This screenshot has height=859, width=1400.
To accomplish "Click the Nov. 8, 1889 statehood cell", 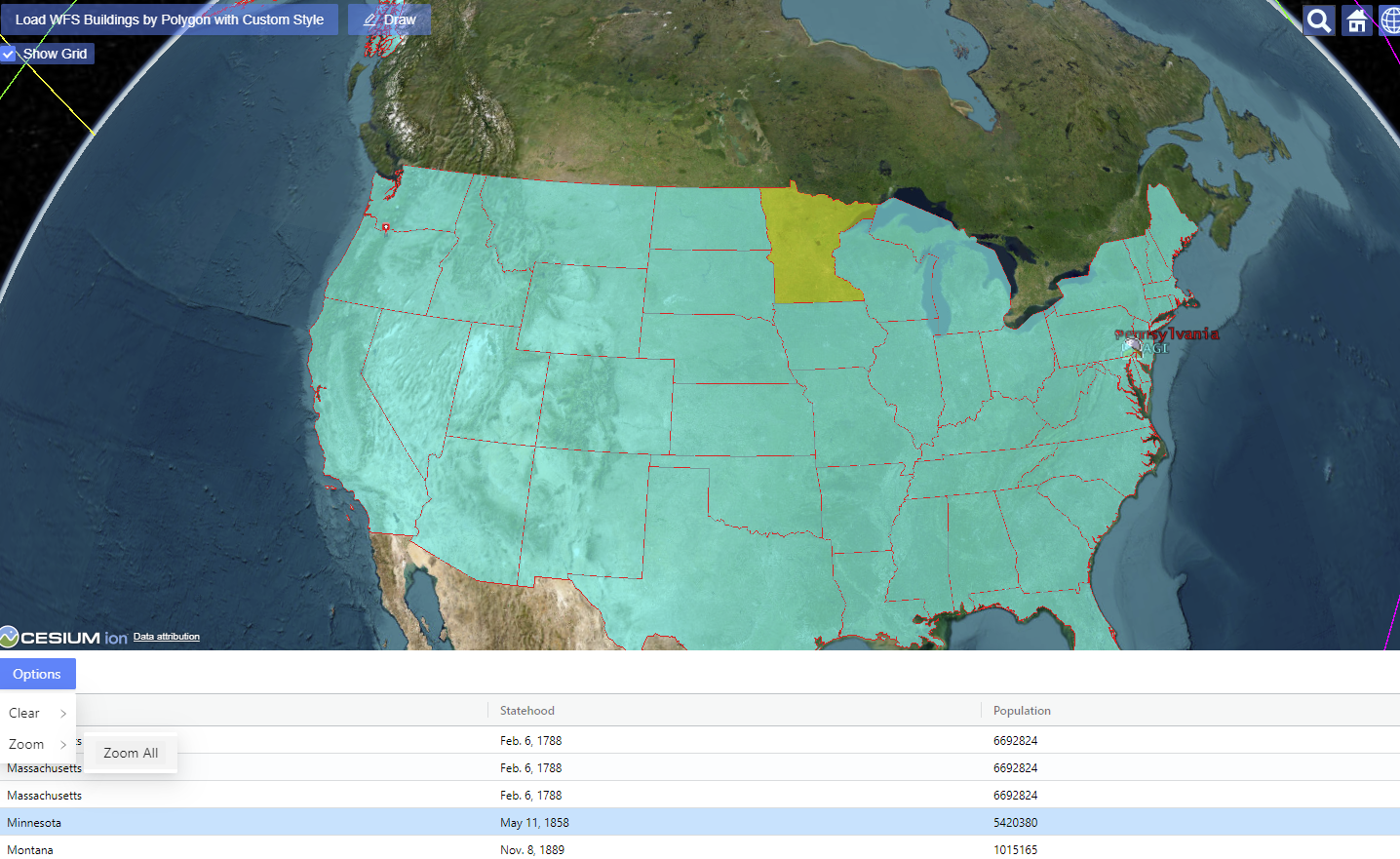I will coord(532,850).
